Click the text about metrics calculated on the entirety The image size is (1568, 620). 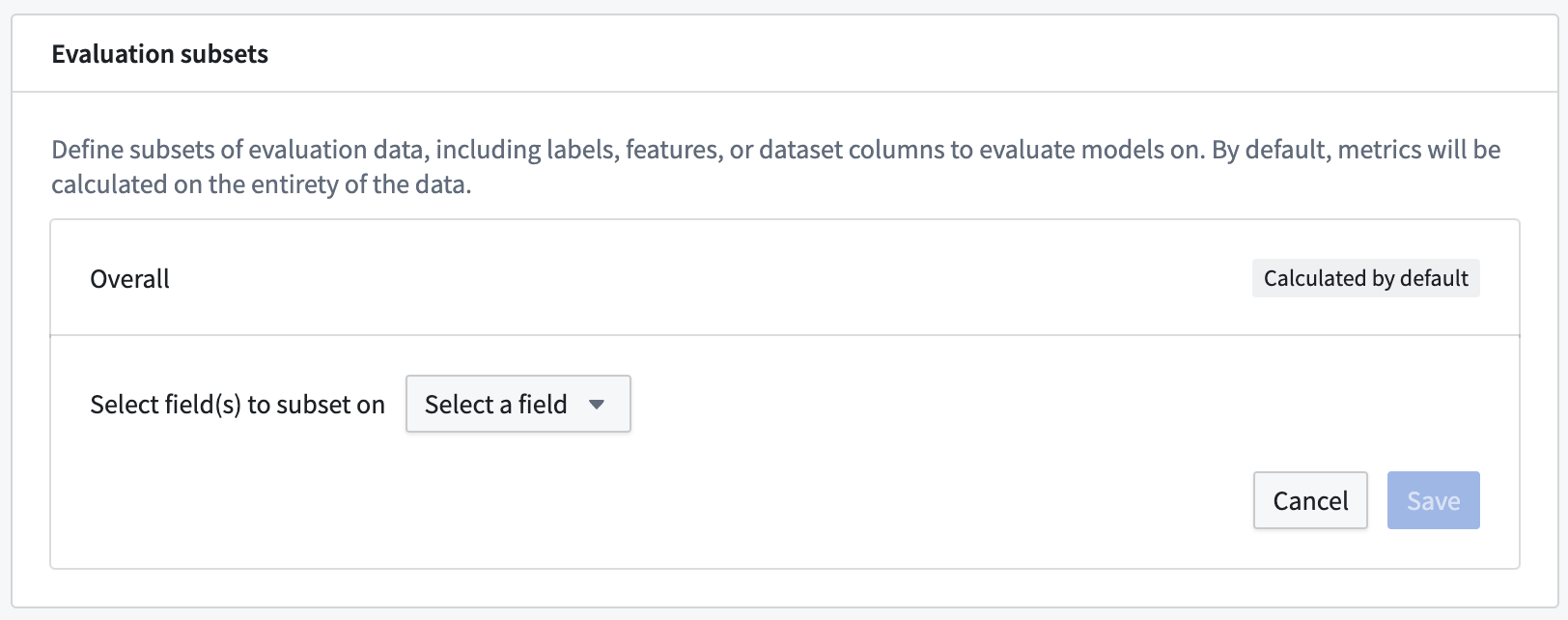262,184
